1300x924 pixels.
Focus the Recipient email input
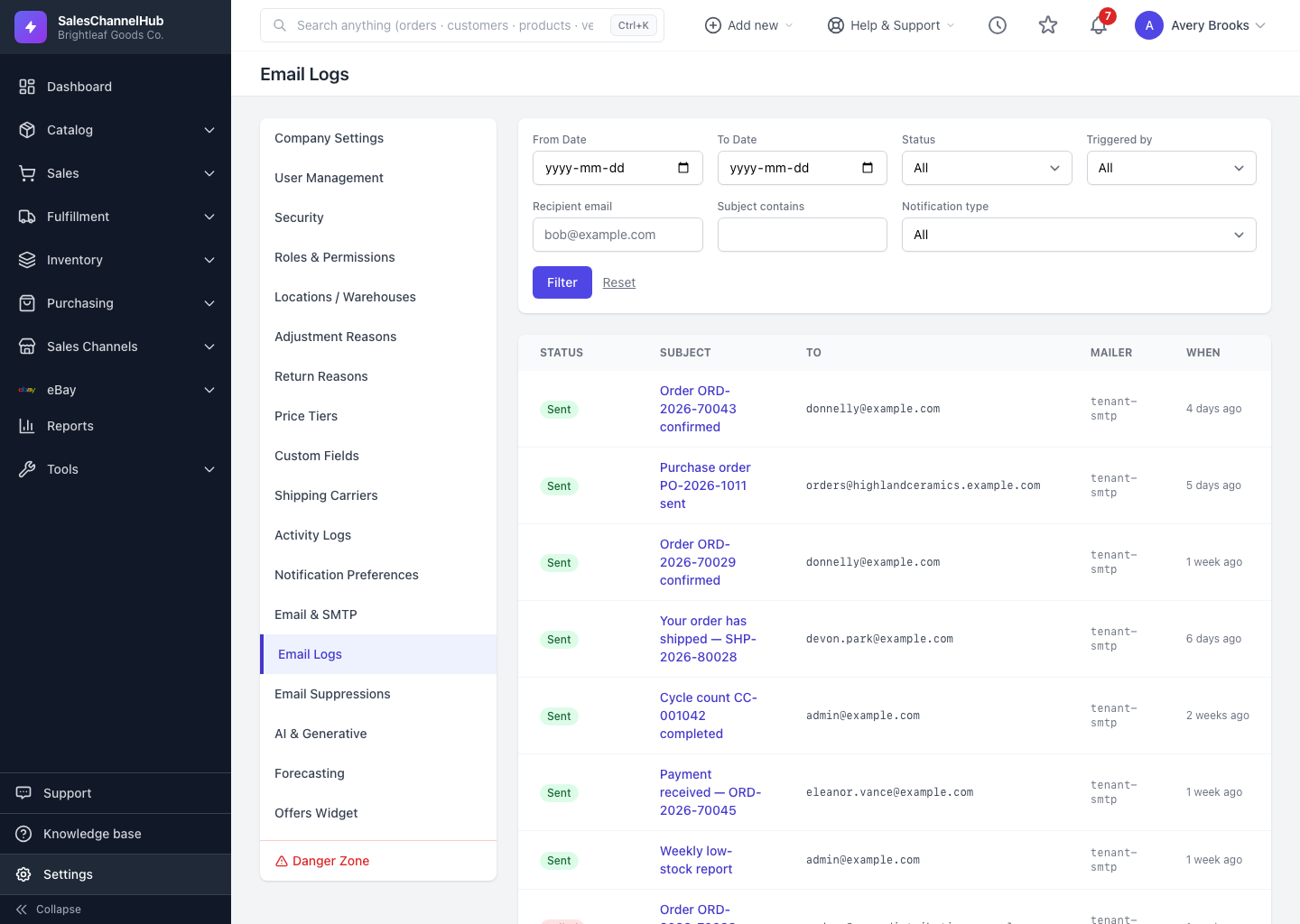(617, 235)
